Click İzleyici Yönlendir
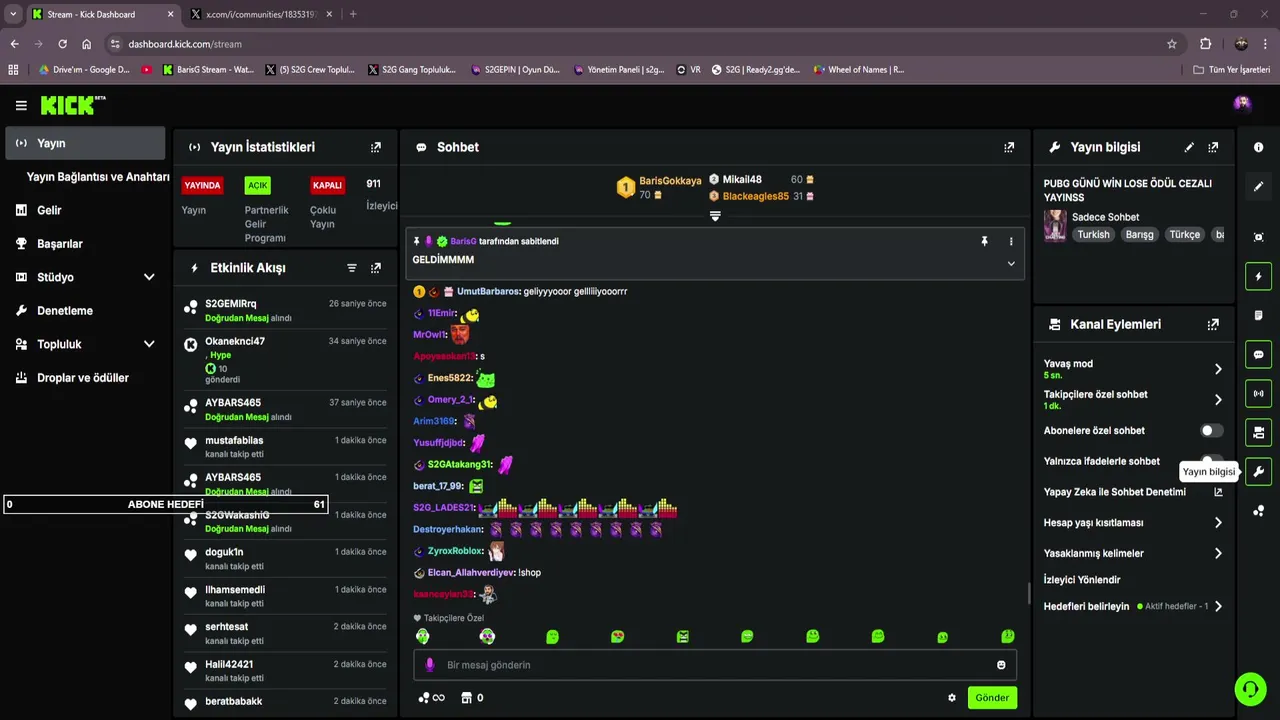Image resolution: width=1280 pixels, height=720 pixels. (1082, 580)
